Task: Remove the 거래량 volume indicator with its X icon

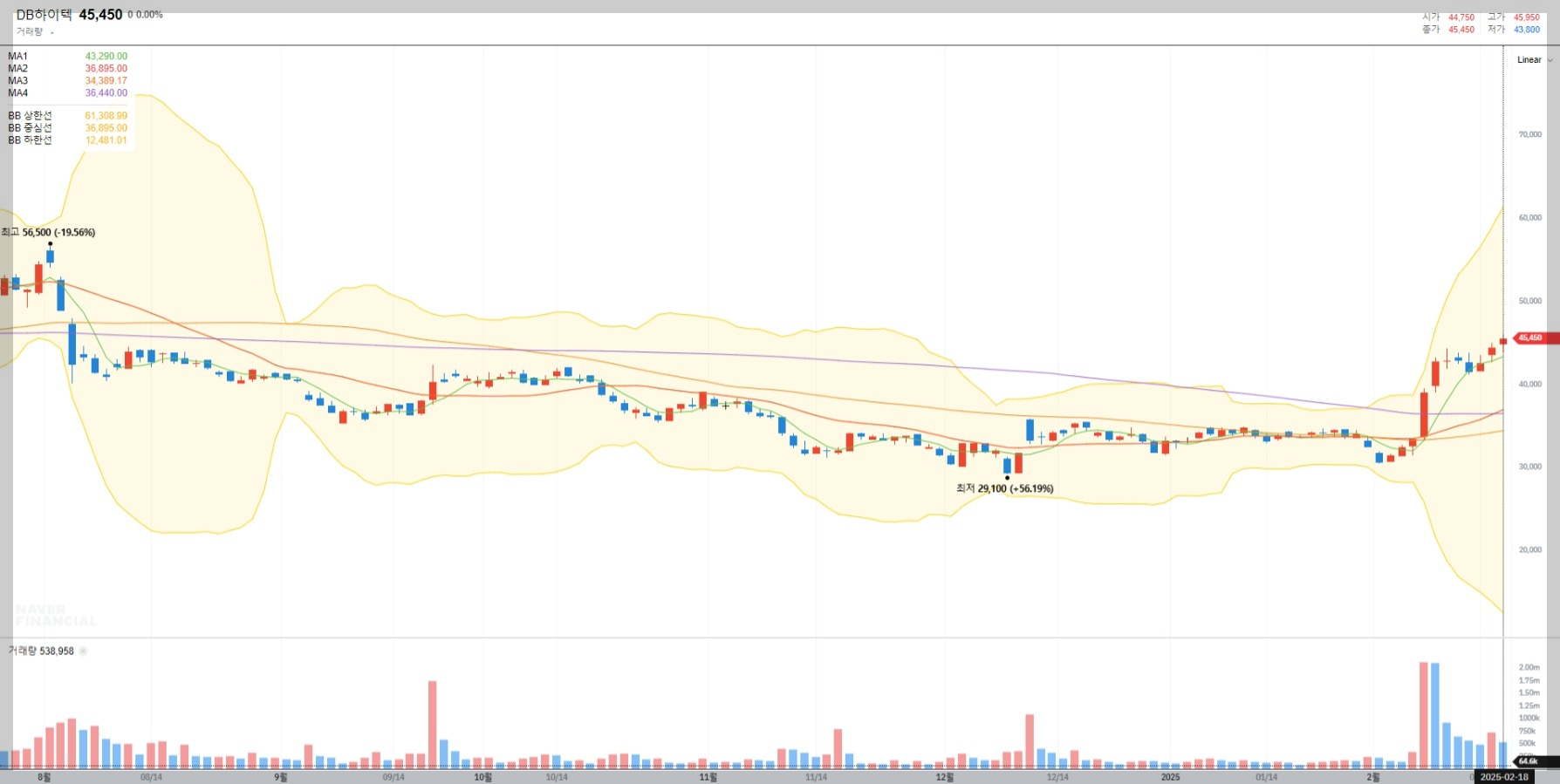Action: pyautogui.click(x=84, y=651)
